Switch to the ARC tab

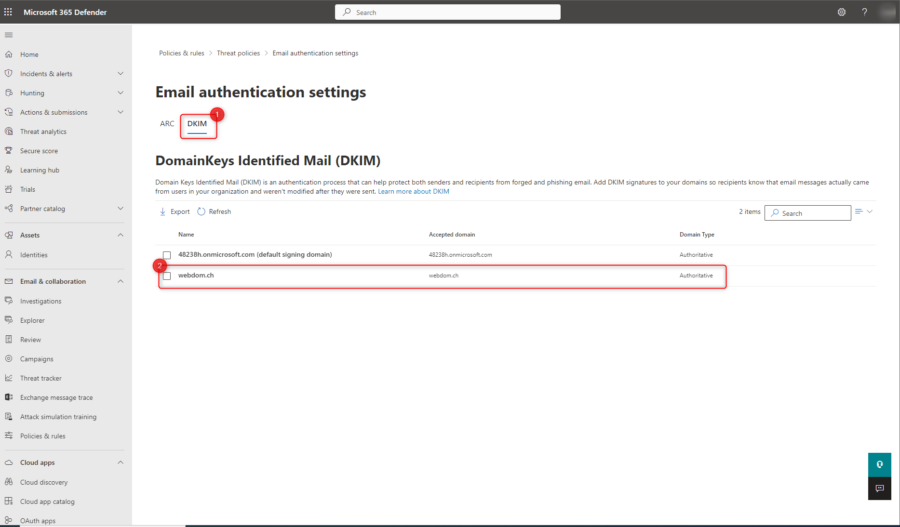167,123
